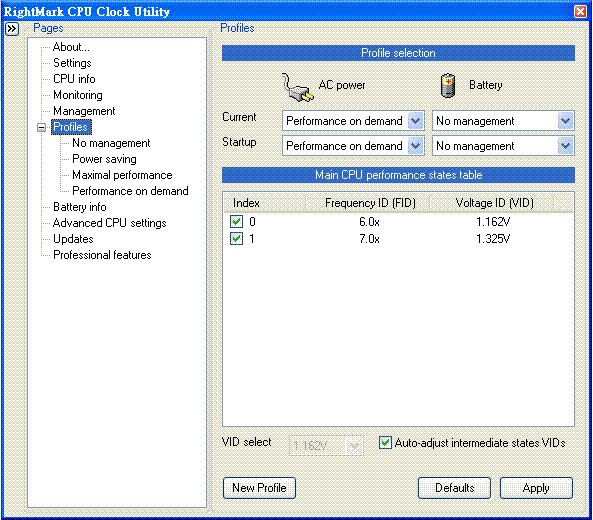This screenshot has width=593, height=520.
Task: Click the Profile selection header bar
Action: (398, 53)
